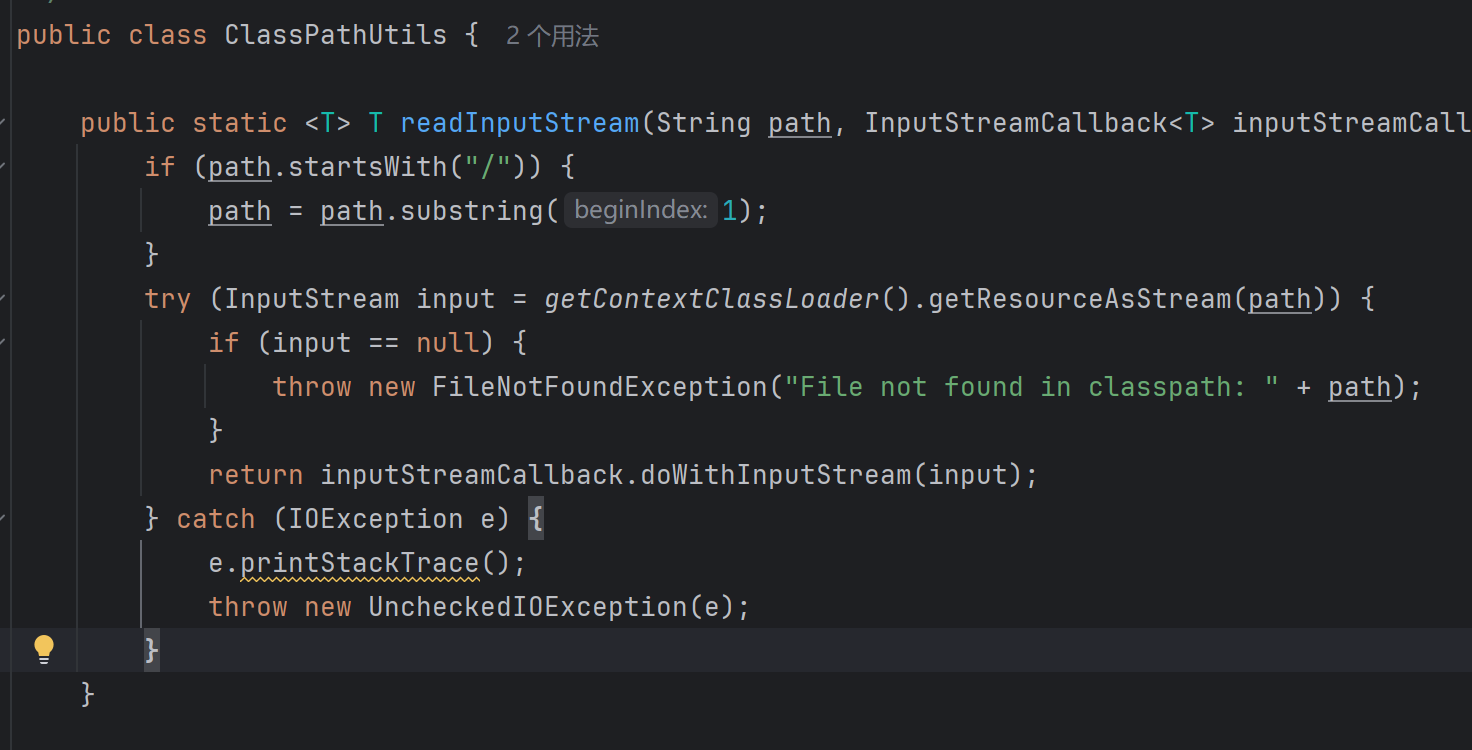The width and height of the screenshot is (1472, 750).
Task: Click "path" left of the assignment operator
Action: click(x=240, y=211)
